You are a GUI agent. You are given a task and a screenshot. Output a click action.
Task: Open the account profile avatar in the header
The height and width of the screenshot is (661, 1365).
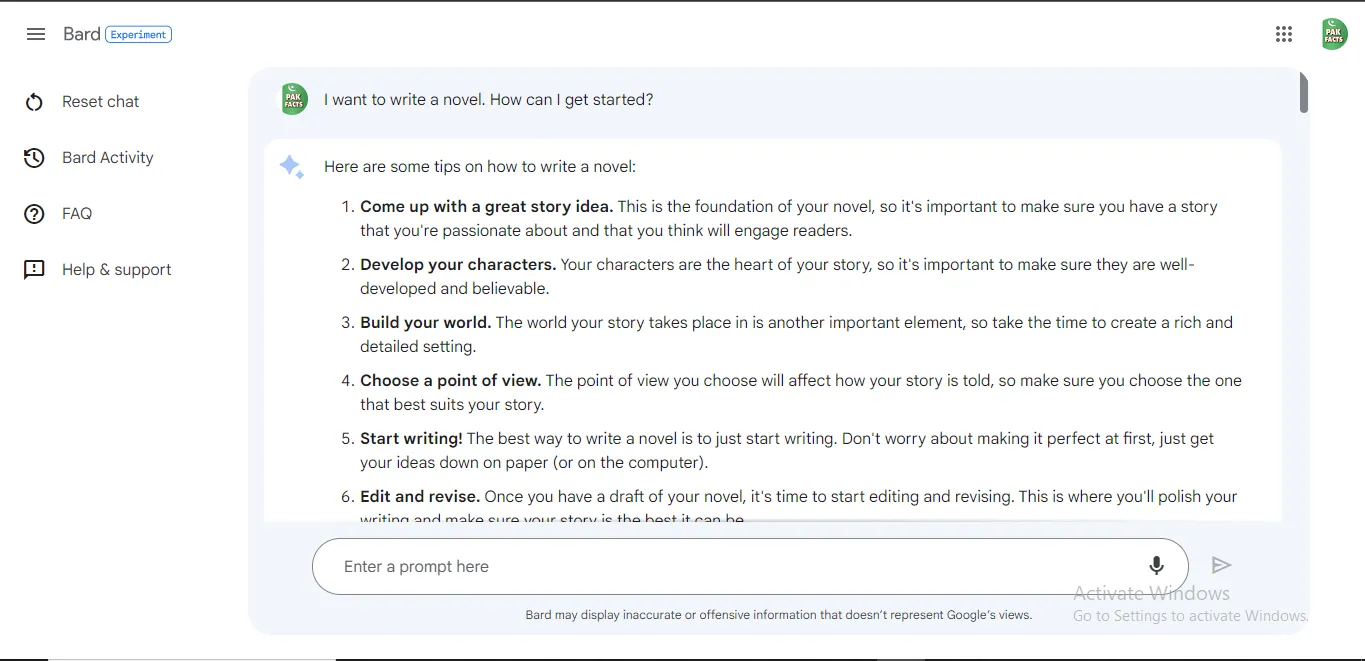click(1333, 34)
